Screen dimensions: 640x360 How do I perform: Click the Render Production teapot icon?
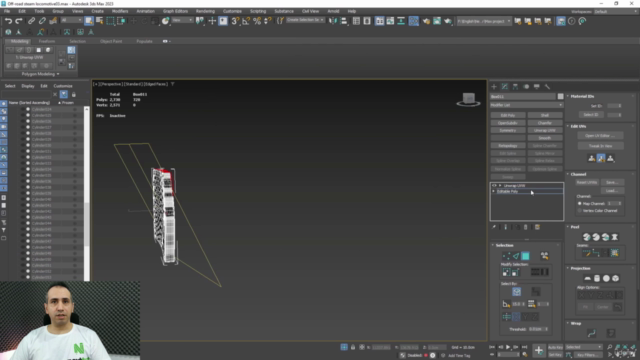(448, 21)
